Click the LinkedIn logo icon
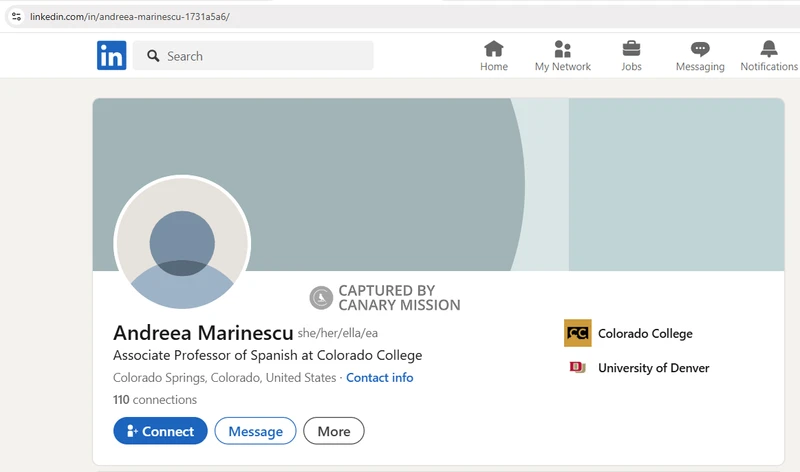800x472 pixels. (112, 55)
